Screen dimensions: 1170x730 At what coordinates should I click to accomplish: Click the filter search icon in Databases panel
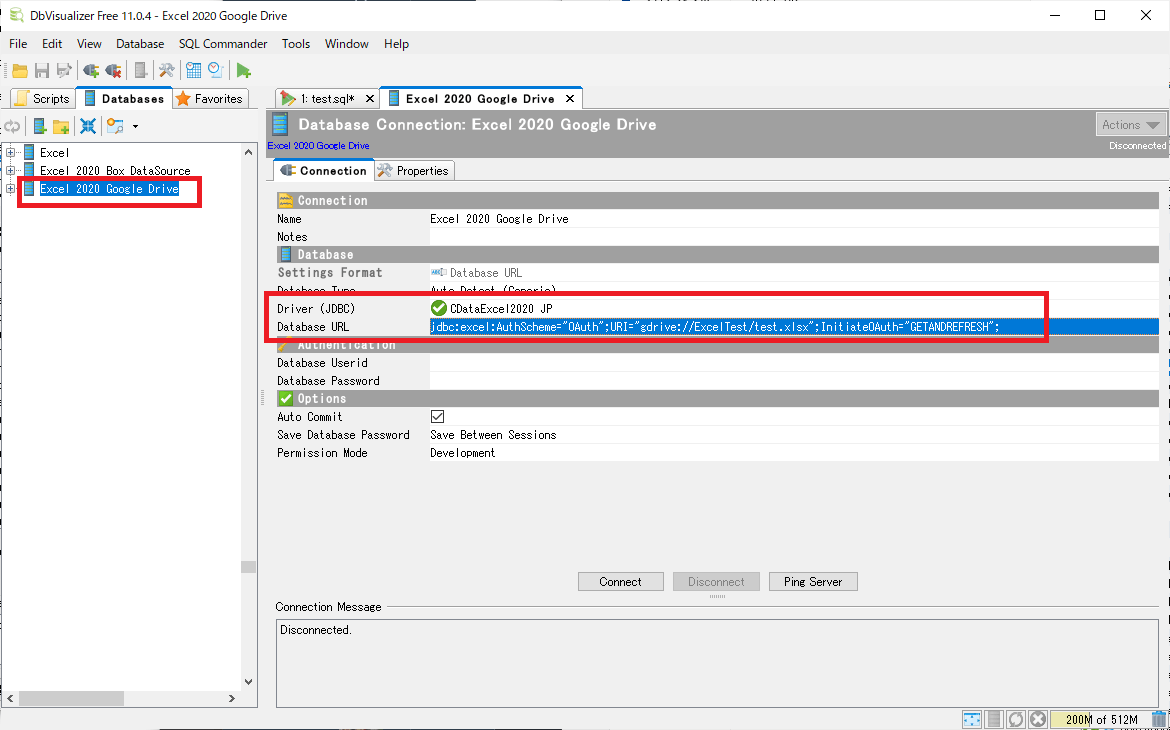pyautogui.click(x=115, y=126)
